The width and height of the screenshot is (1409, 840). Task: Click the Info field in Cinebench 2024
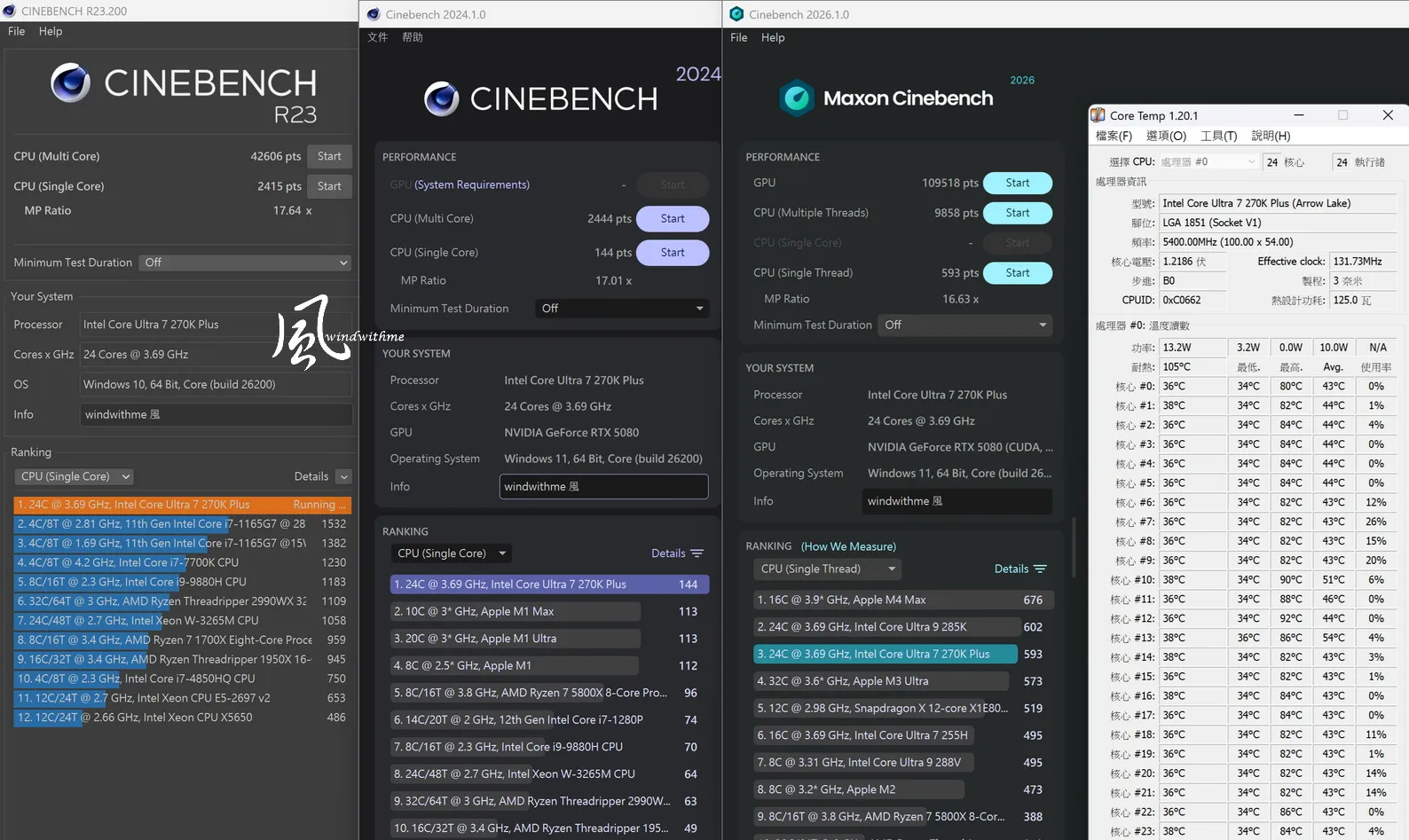pyautogui.click(x=603, y=487)
